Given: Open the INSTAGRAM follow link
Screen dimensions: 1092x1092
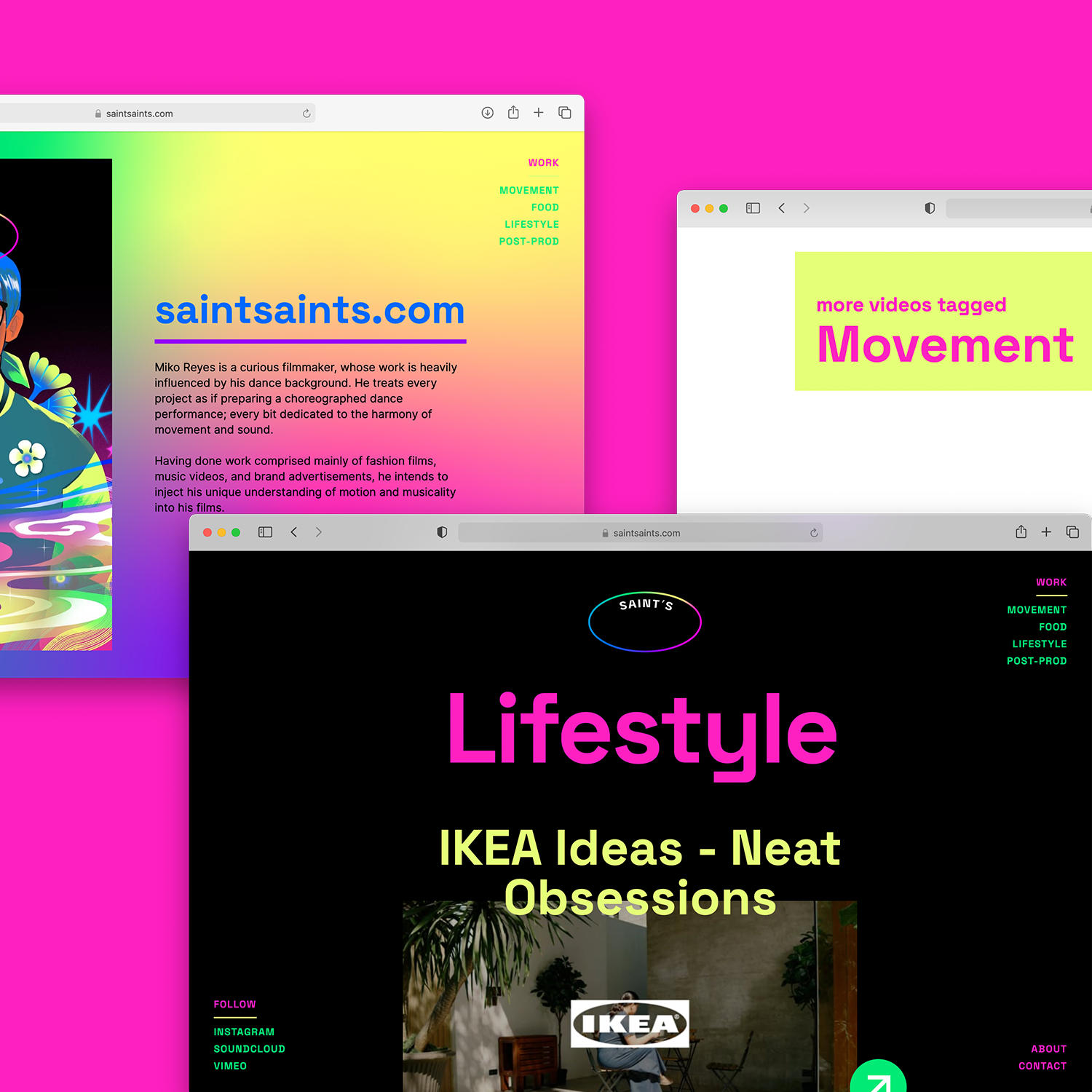Looking at the screenshot, I should tap(244, 1032).
